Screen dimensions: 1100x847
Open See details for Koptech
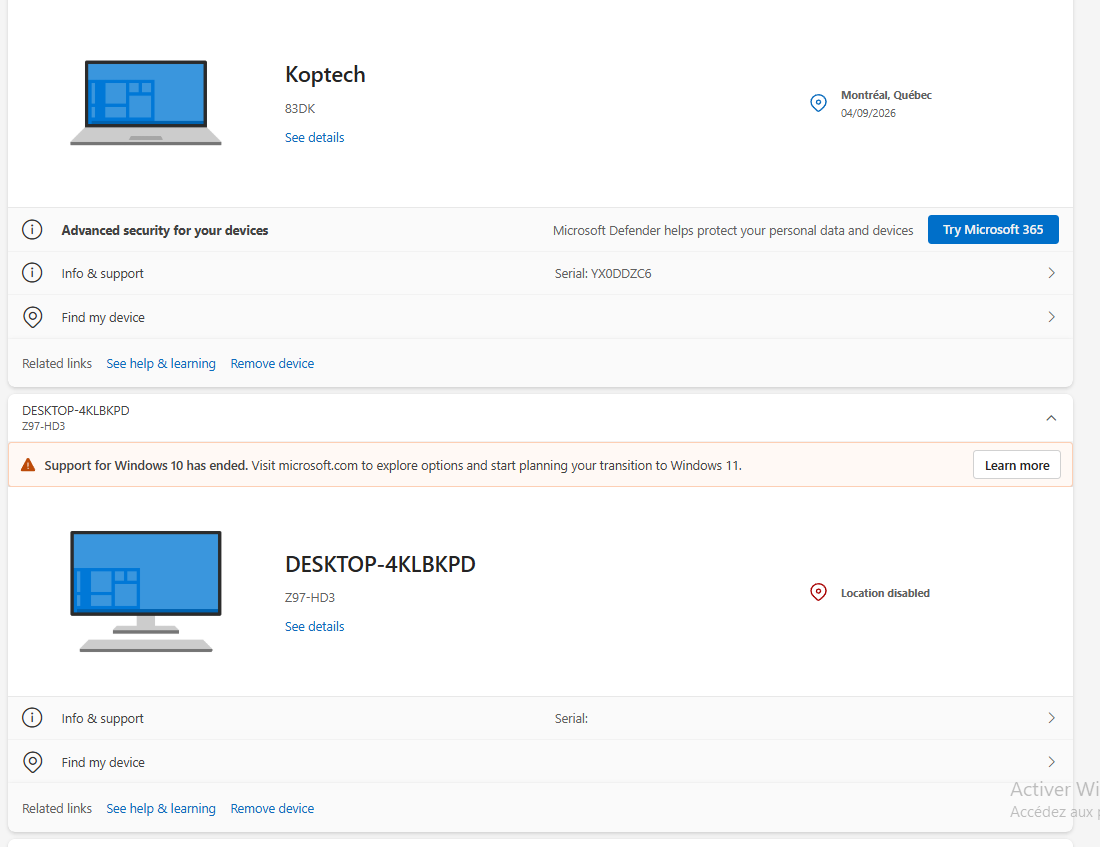(314, 138)
